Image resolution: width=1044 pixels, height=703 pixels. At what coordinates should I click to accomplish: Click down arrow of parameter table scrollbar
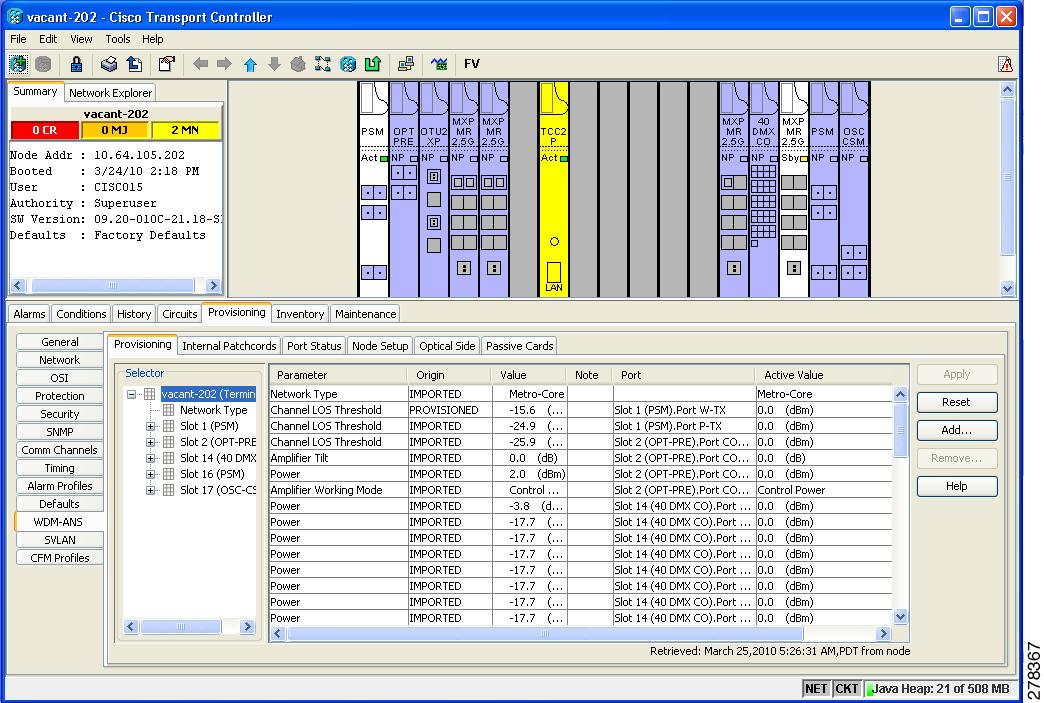pos(900,617)
